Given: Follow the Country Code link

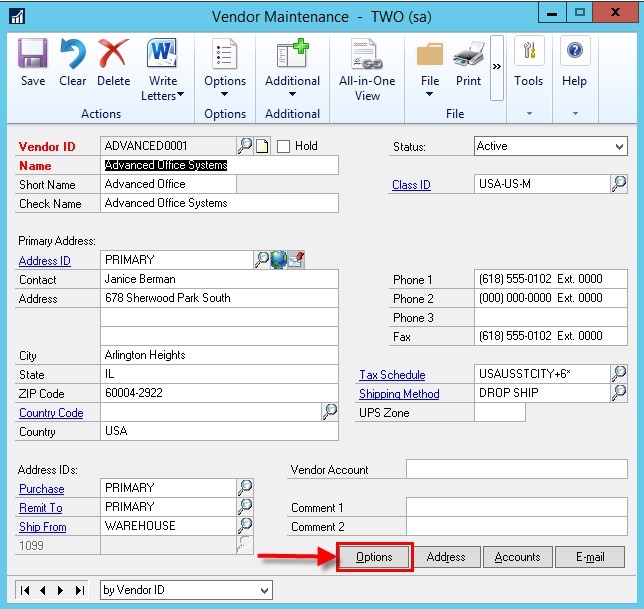Looking at the screenshot, I should (x=51, y=413).
